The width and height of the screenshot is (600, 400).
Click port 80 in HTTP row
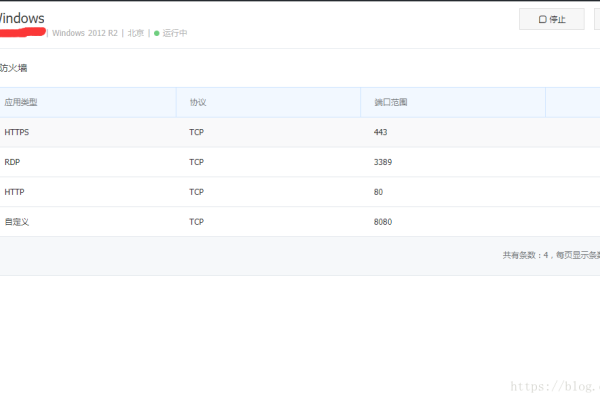pos(378,192)
